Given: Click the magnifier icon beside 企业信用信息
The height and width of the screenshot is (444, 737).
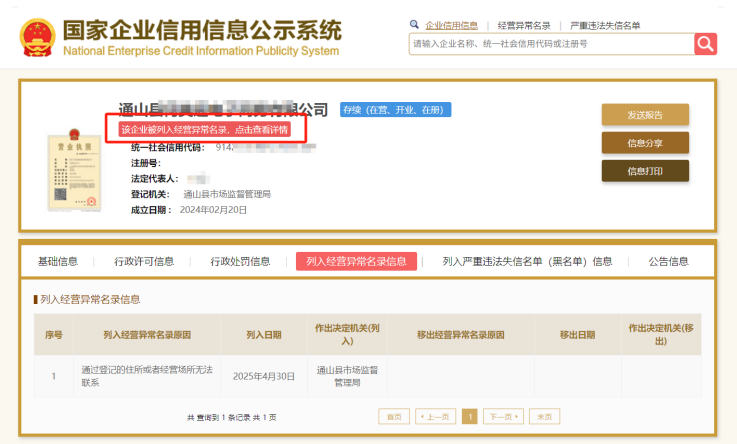Looking at the screenshot, I should click(x=415, y=24).
